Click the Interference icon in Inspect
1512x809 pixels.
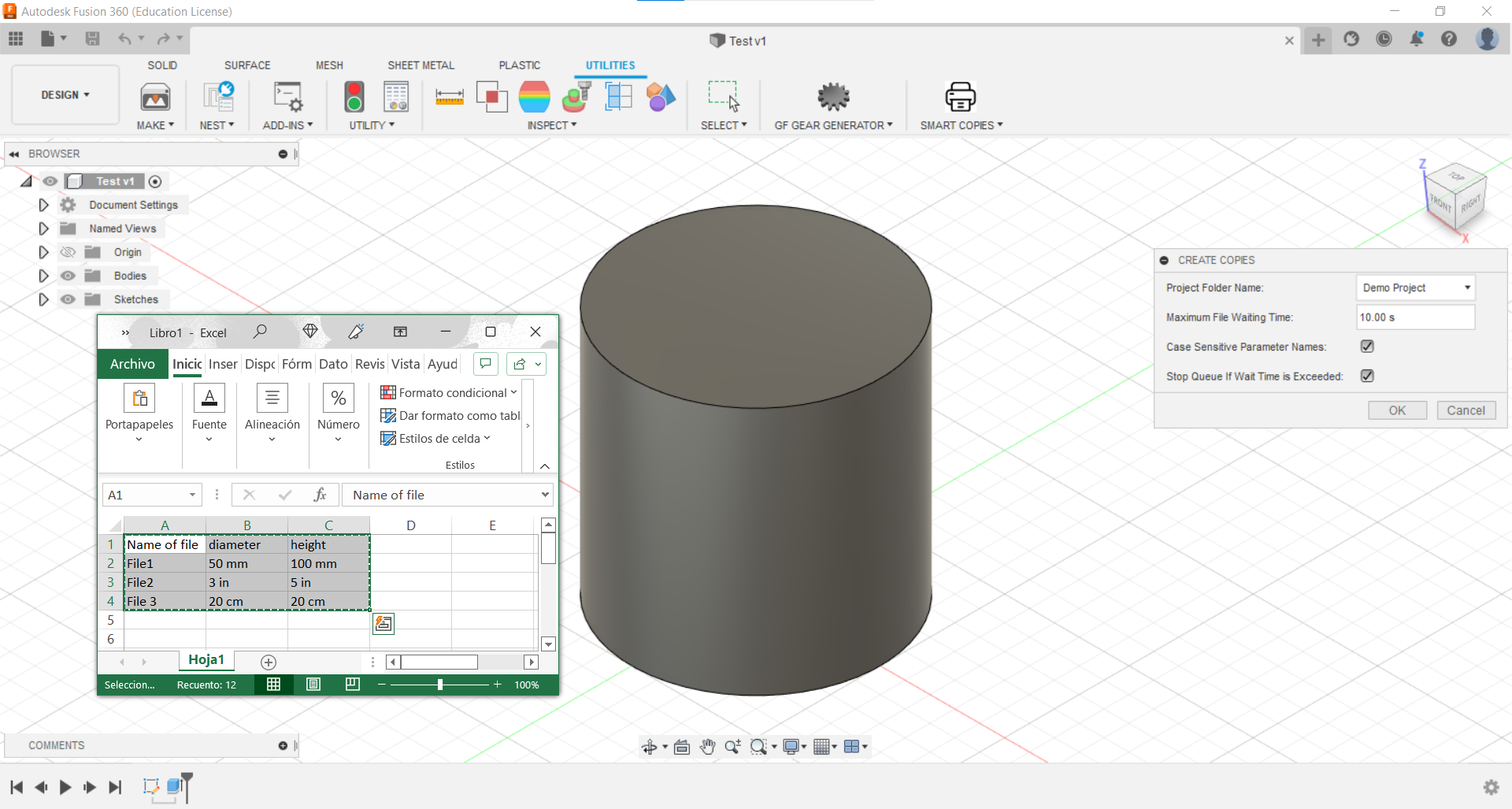(491, 97)
